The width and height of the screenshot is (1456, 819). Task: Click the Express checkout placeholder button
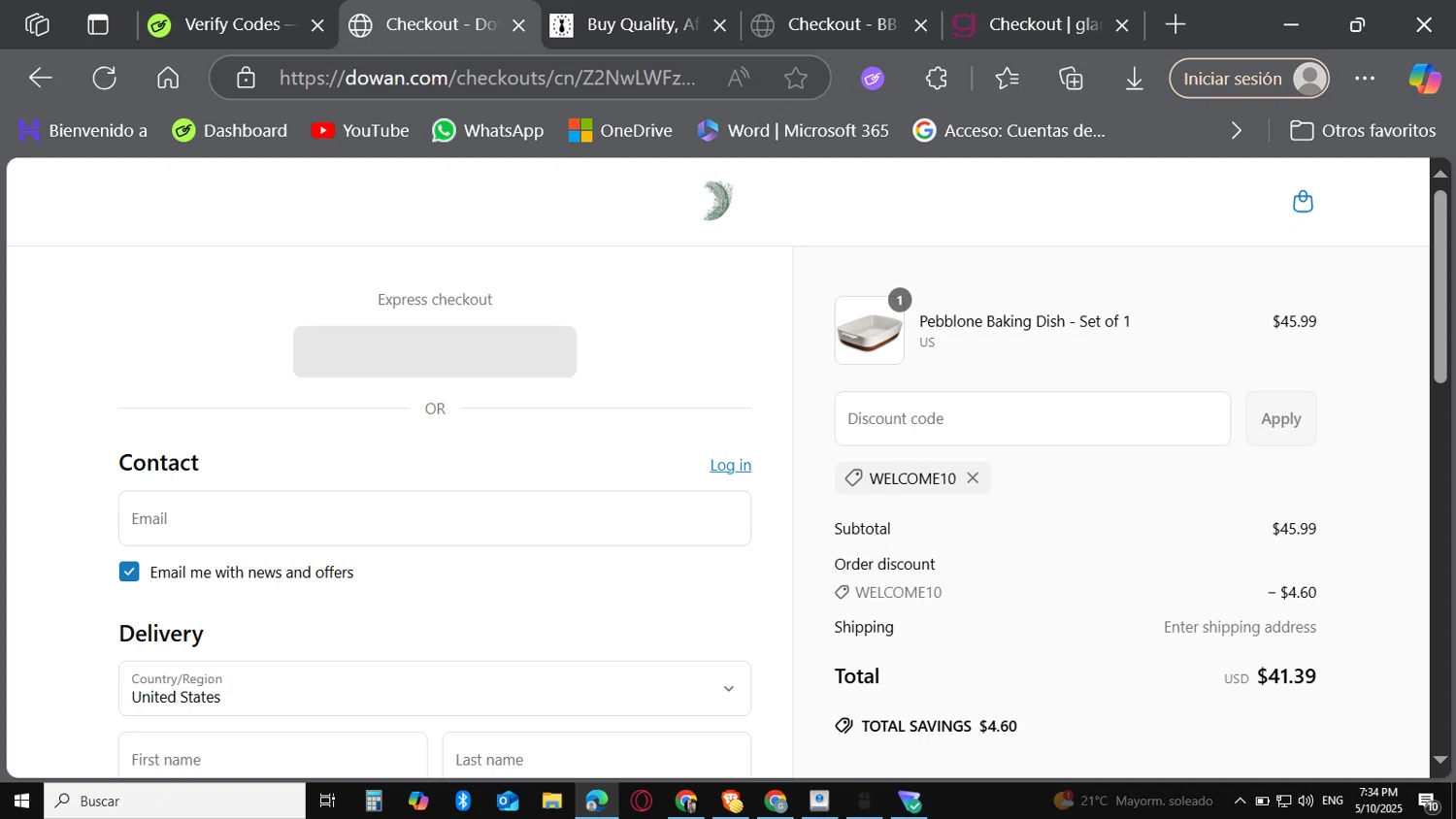pos(435,351)
